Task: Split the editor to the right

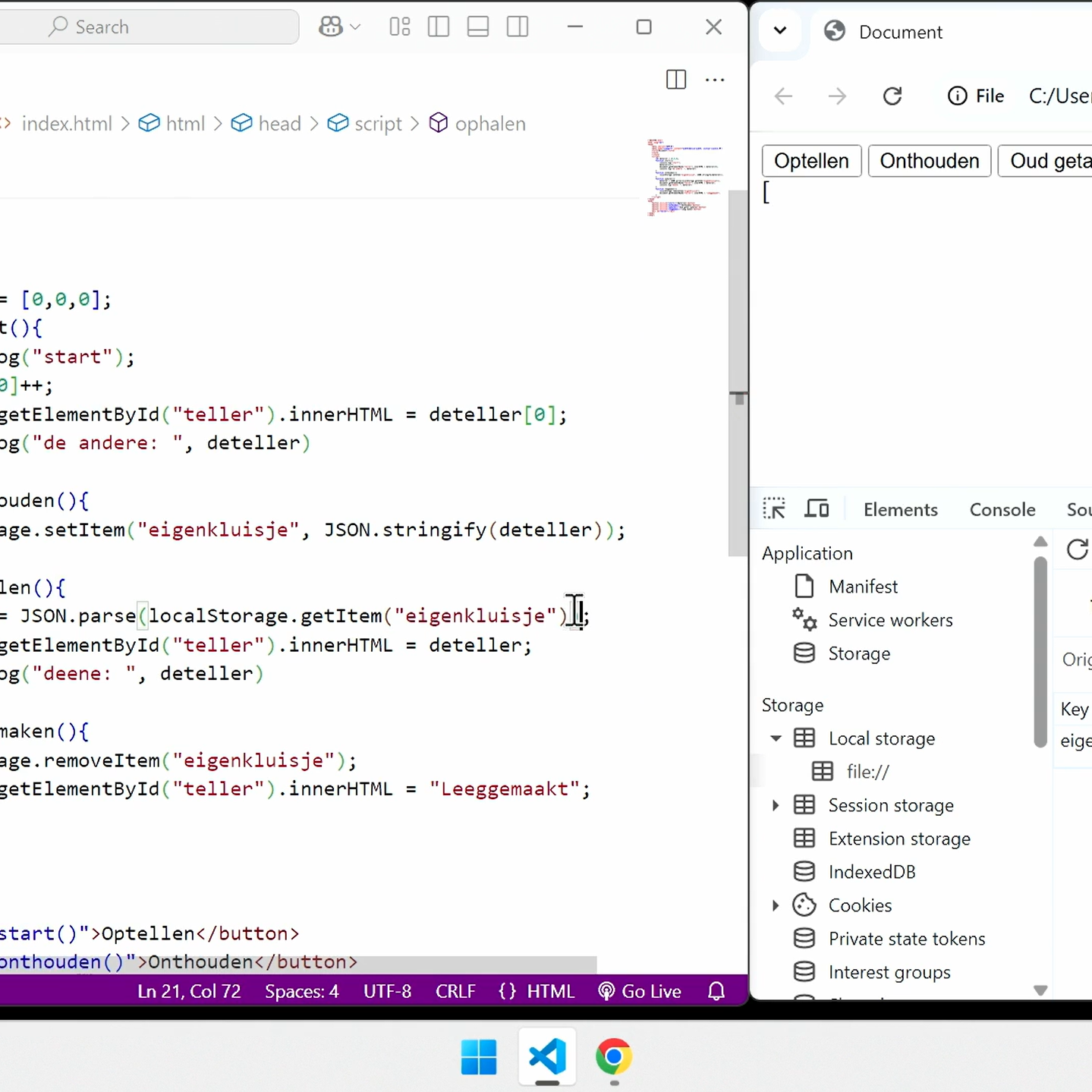Action: (675, 80)
